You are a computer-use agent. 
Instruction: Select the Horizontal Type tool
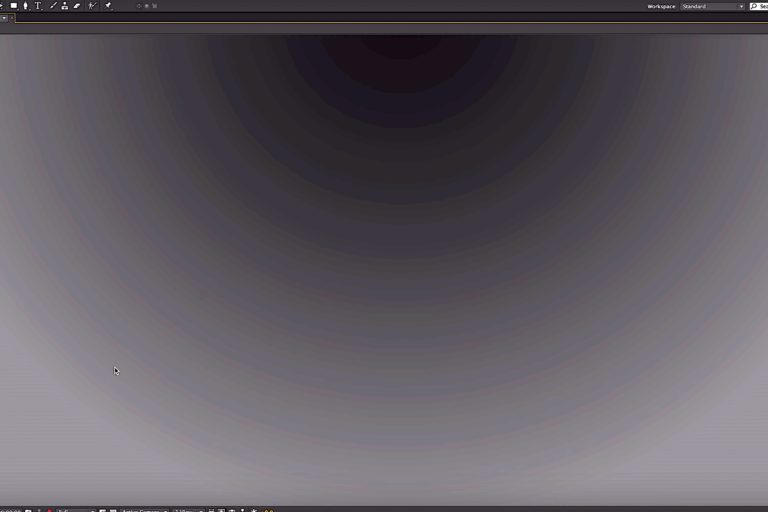(38, 6)
